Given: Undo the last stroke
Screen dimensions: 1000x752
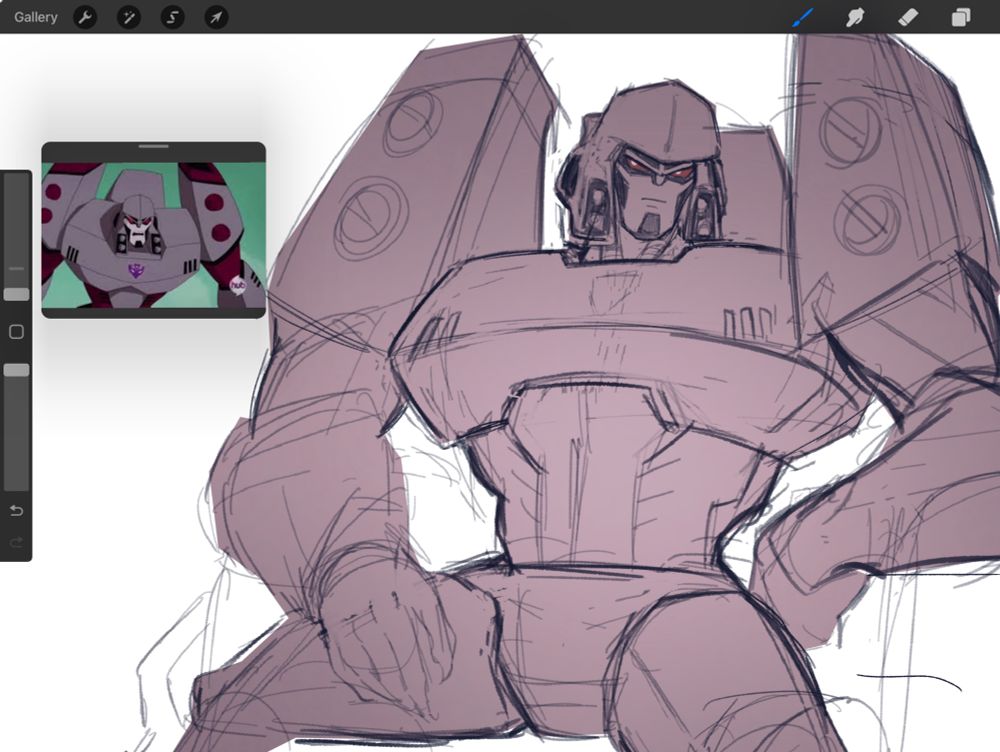Looking at the screenshot, I should 17,511.
